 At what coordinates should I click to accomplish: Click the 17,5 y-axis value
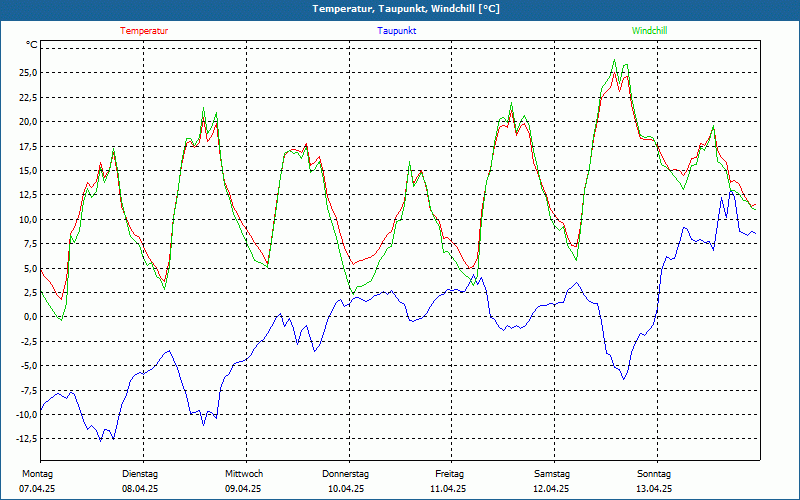pos(27,146)
